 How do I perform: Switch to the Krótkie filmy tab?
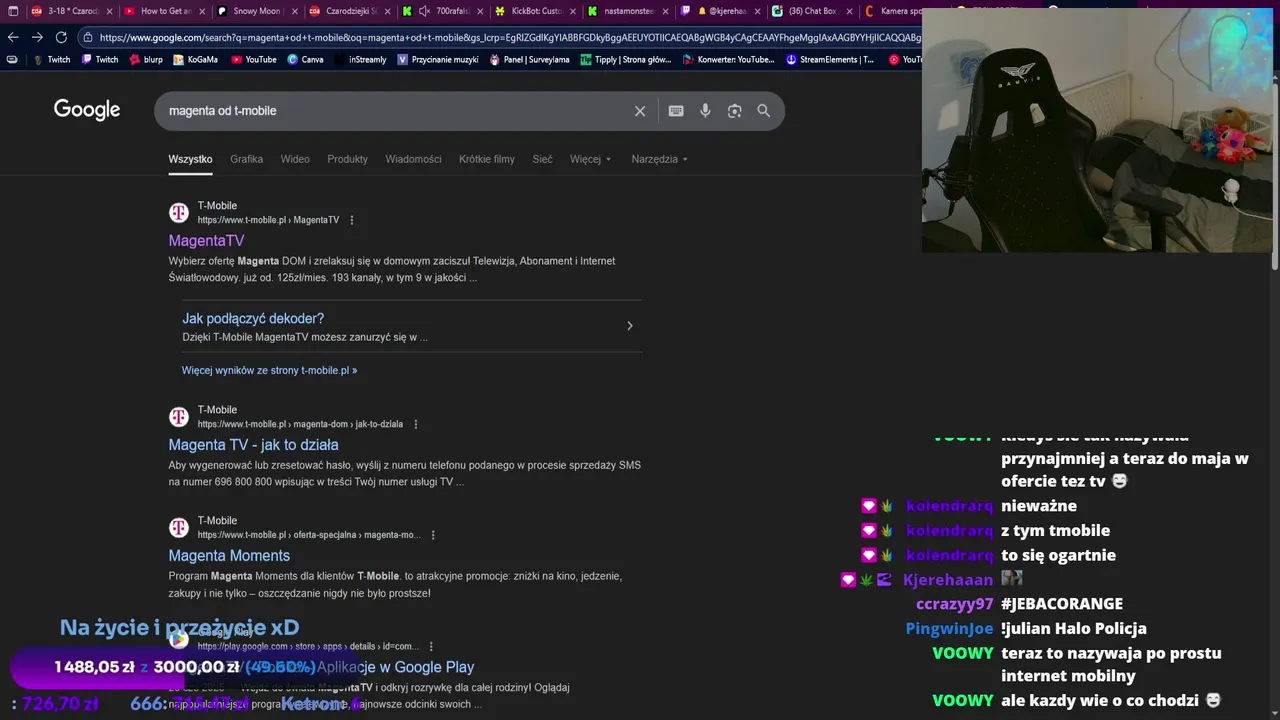coord(487,159)
